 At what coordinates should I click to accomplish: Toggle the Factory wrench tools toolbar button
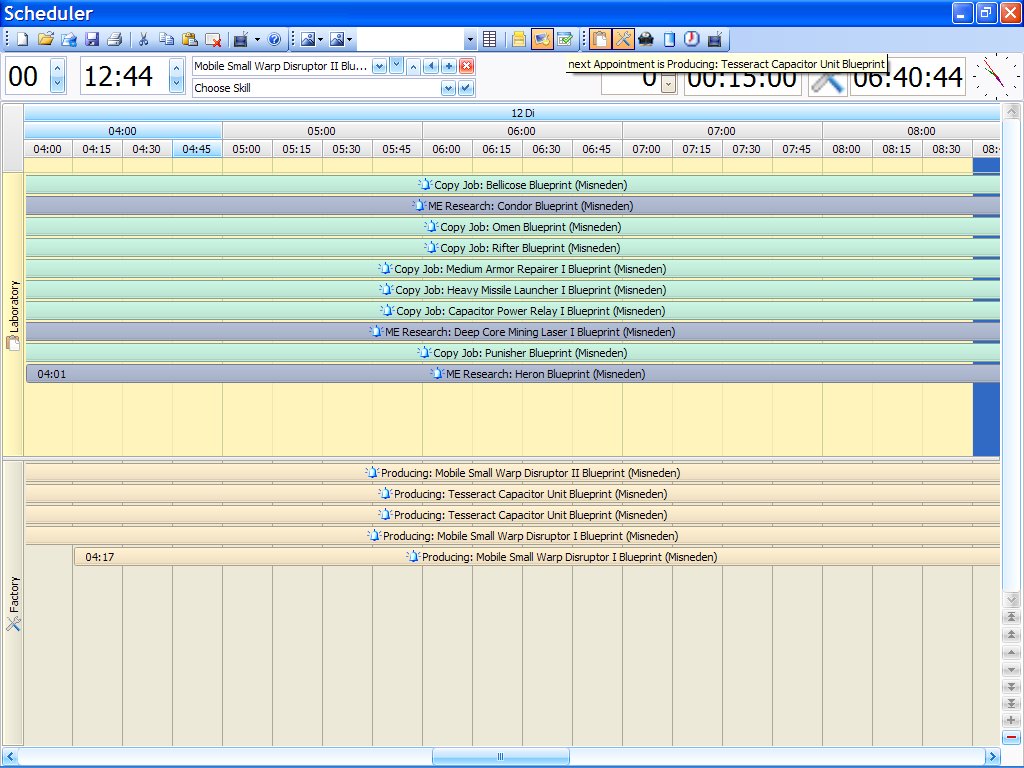pos(623,40)
